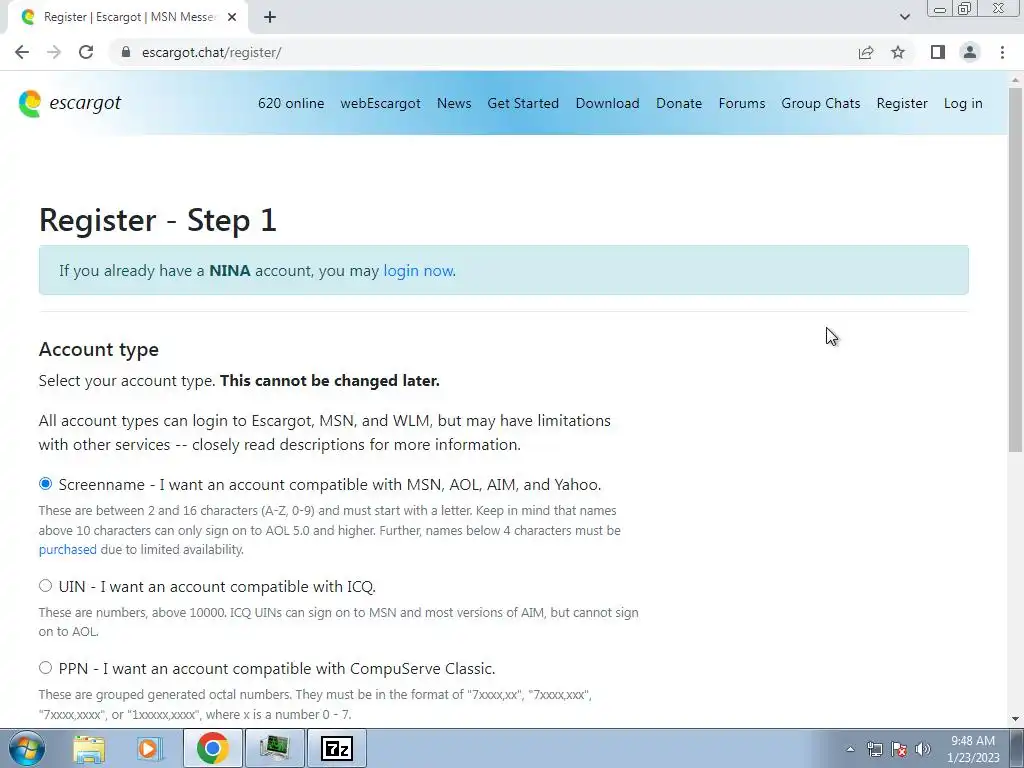Select the UIN account type
Screen dimensions: 1024x768
(x=45, y=586)
